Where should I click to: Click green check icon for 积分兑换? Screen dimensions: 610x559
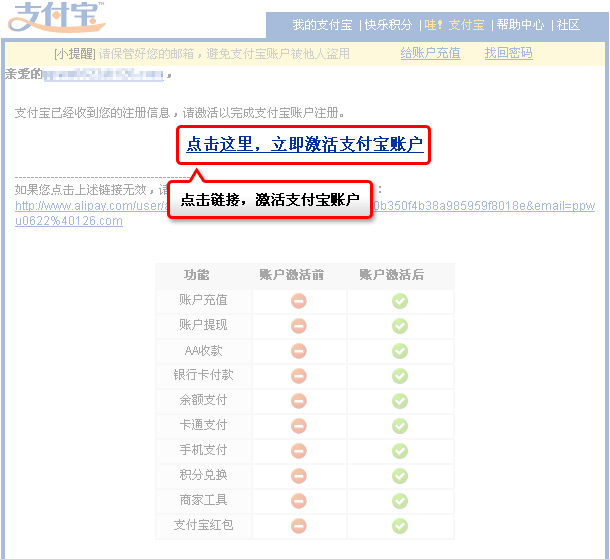click(x=400, y=476)
